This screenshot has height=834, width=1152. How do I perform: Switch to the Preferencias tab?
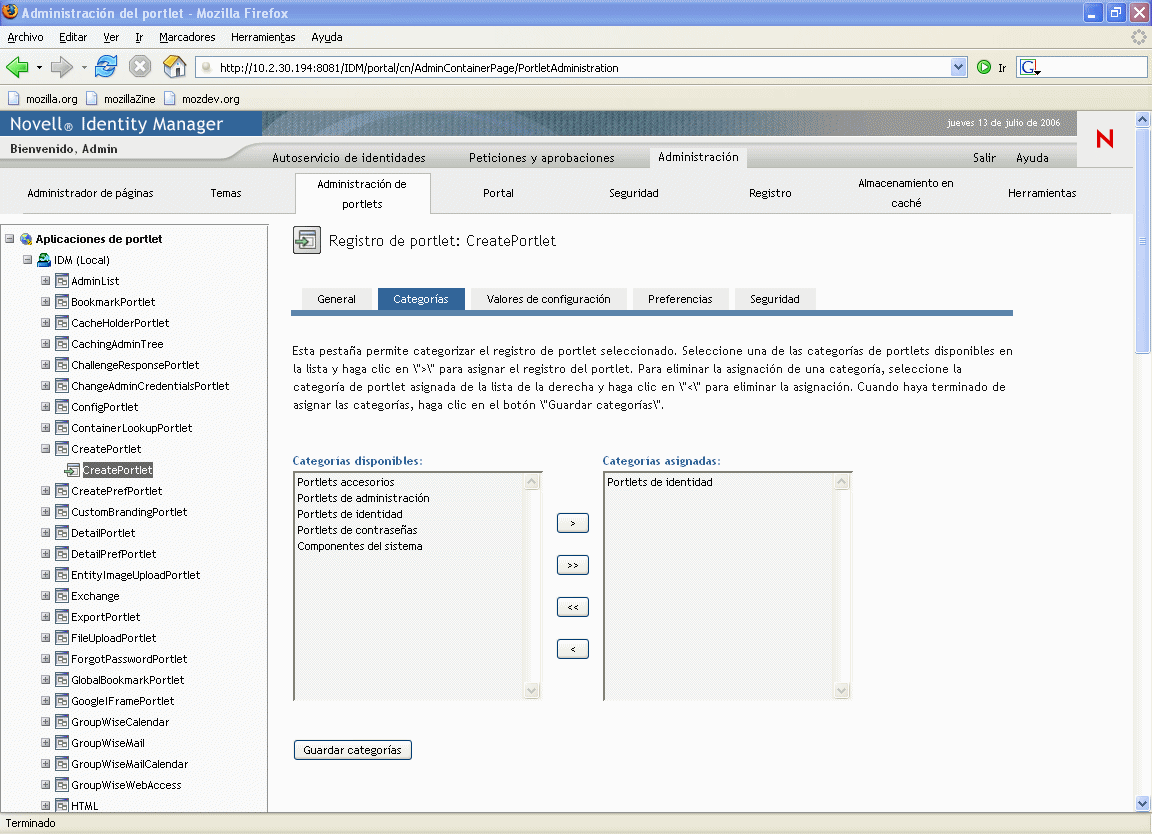tap(680, 299)
